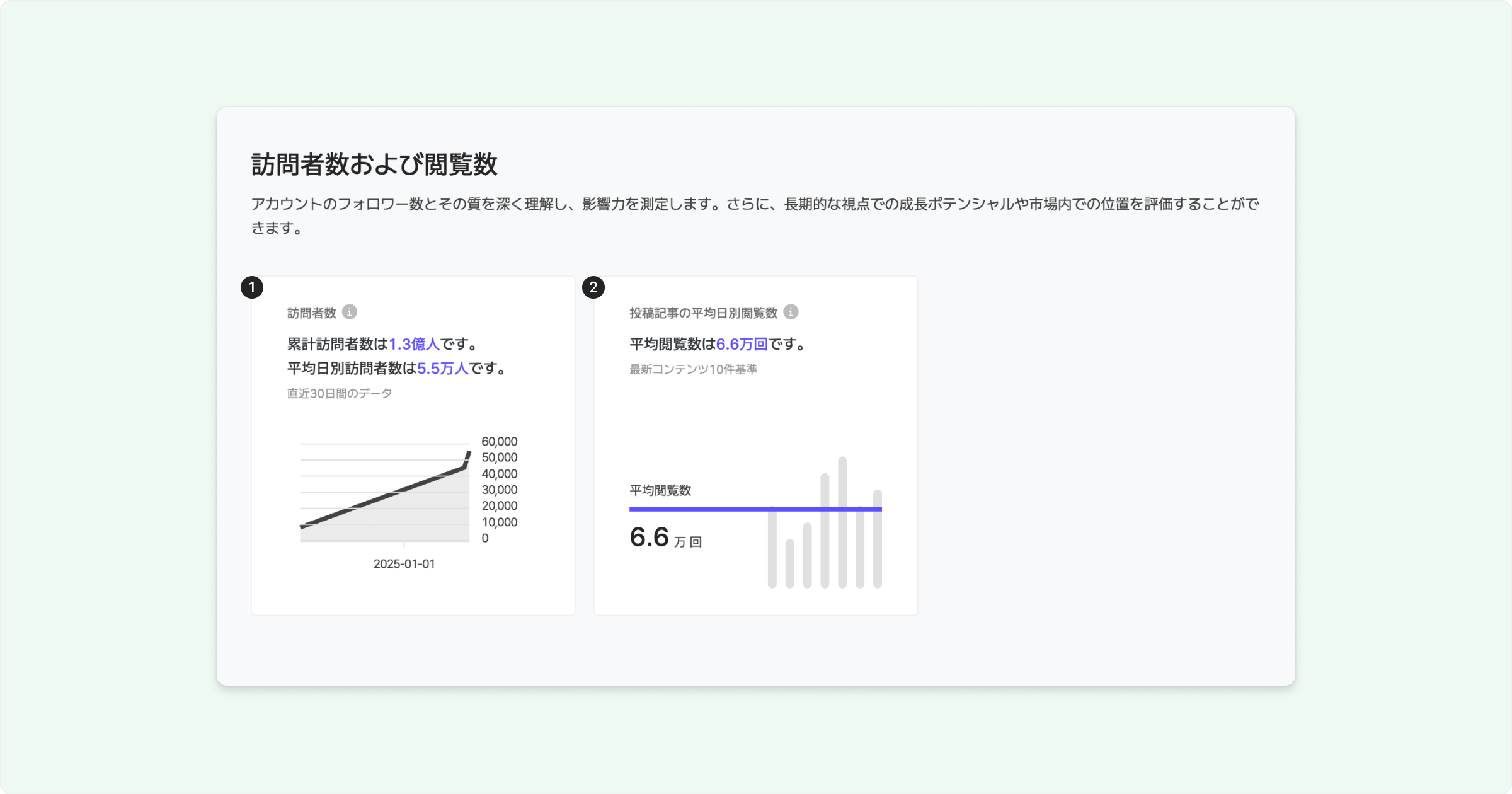Click the 訪問者数および閲覧数 heading
This screenshot has height=794, width=1512.
pyautogui.click(x=374, y=164)
